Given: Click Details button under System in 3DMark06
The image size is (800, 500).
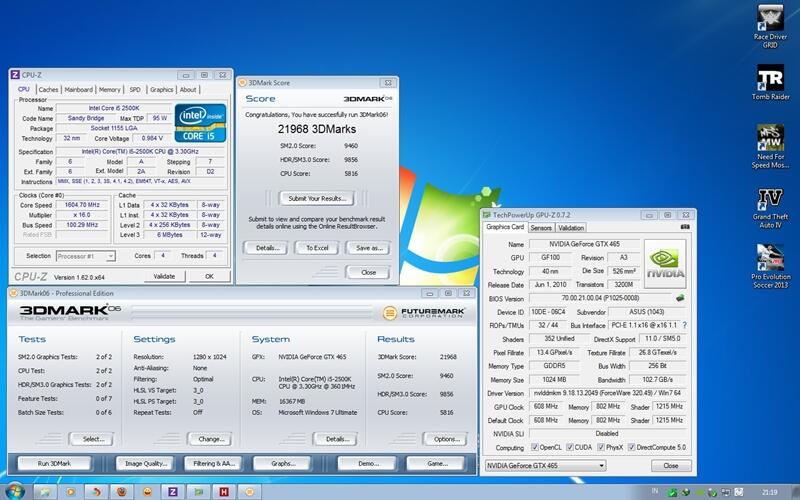Looking at the screenshot, I should (336, 439).
